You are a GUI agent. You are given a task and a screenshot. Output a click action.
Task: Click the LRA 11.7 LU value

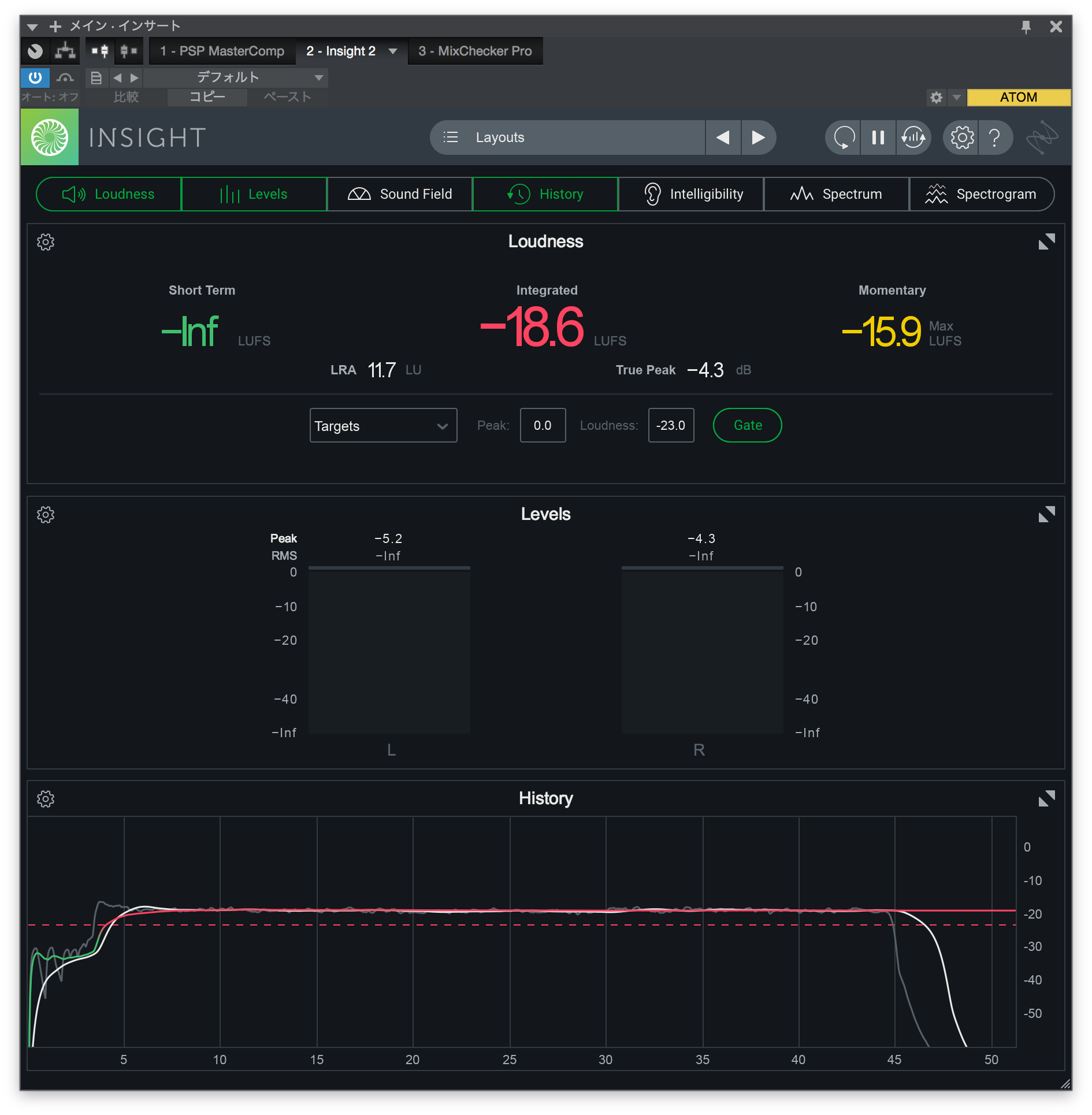(381, 370)
